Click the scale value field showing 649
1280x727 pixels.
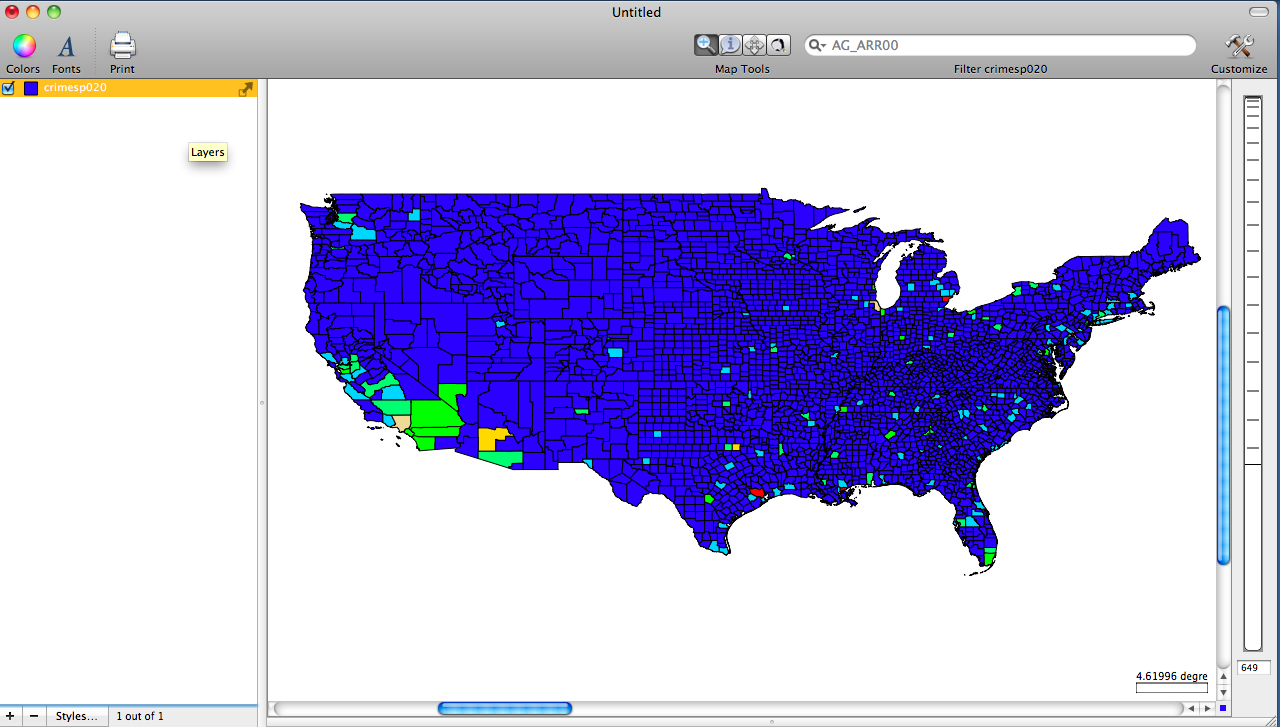coord(1253,667)
